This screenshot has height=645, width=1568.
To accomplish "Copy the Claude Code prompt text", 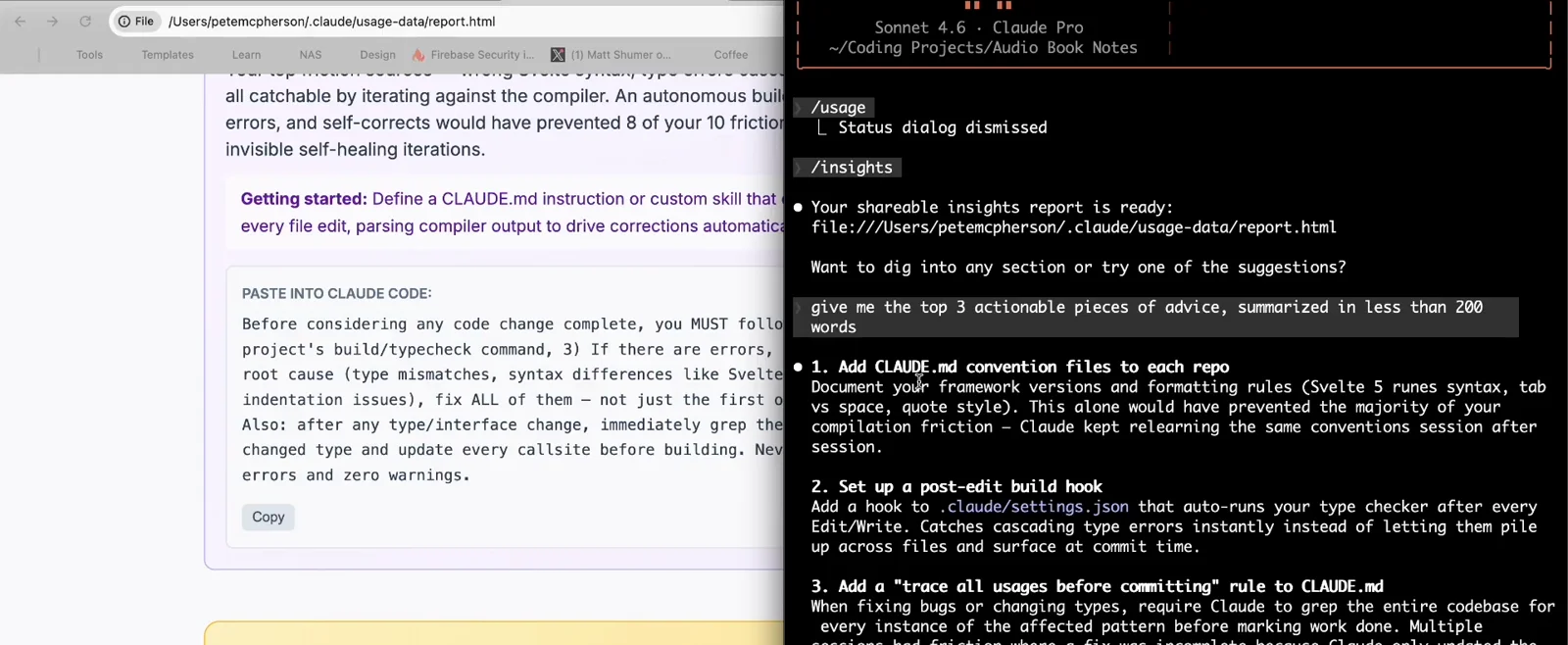I will click(x=268, y=517).
